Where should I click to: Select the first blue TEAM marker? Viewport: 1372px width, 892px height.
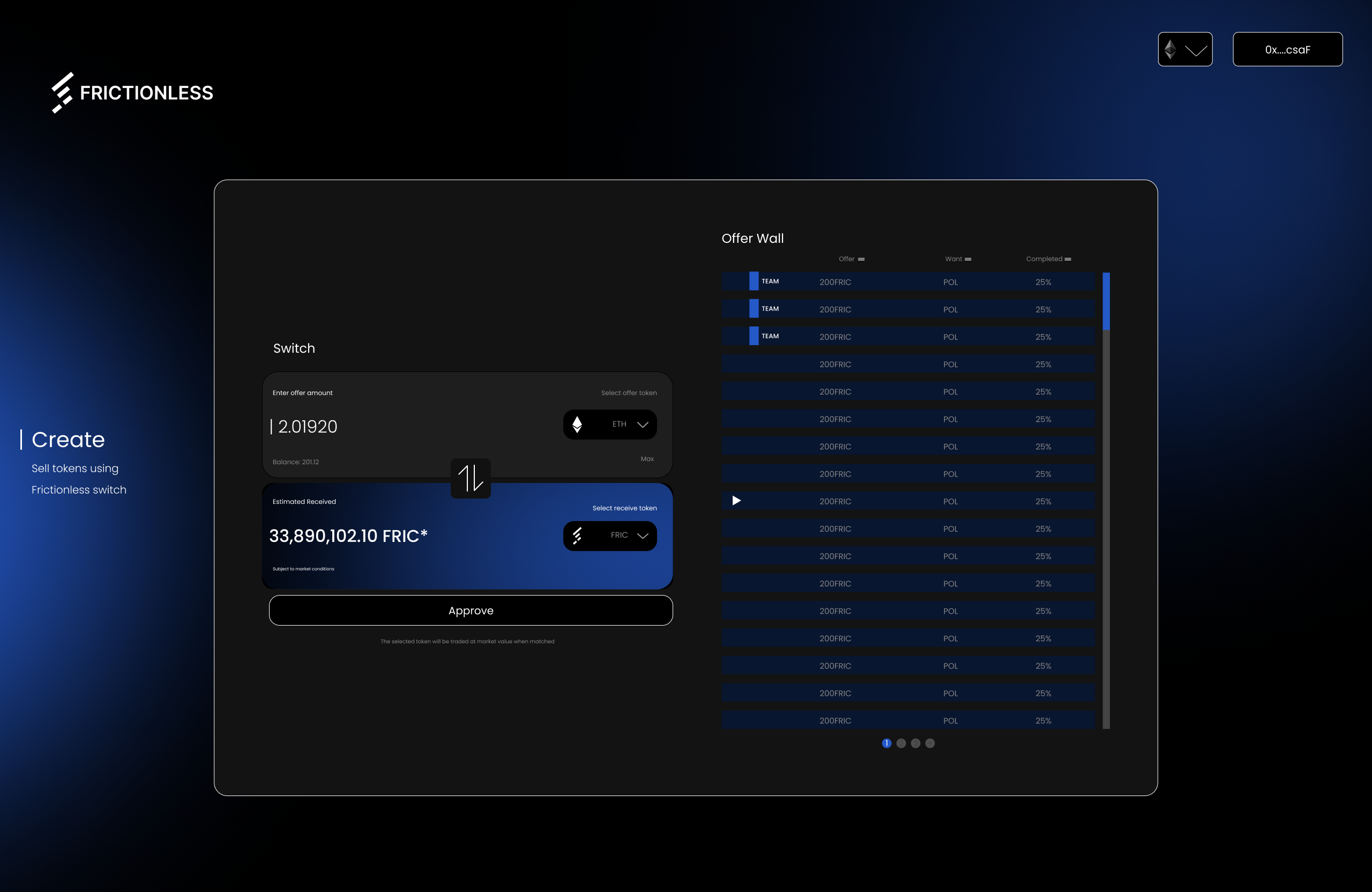[x=754, y=281]
